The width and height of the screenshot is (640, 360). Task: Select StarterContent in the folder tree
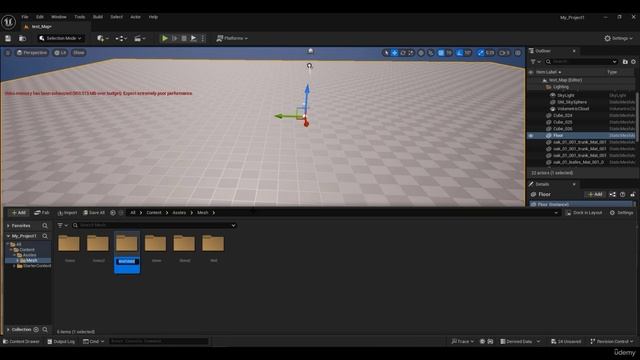[37, 266]
